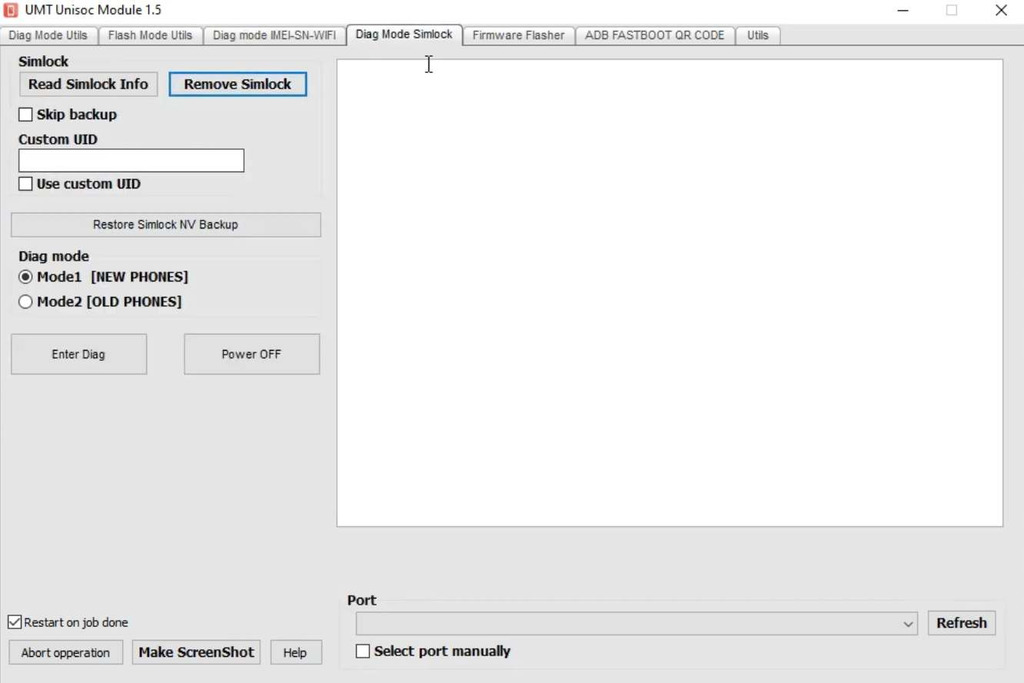The height and width of the screenshot is (683, 1024).
Task: Enable the Use custom UID checkbox
Action: pos(25,183)
